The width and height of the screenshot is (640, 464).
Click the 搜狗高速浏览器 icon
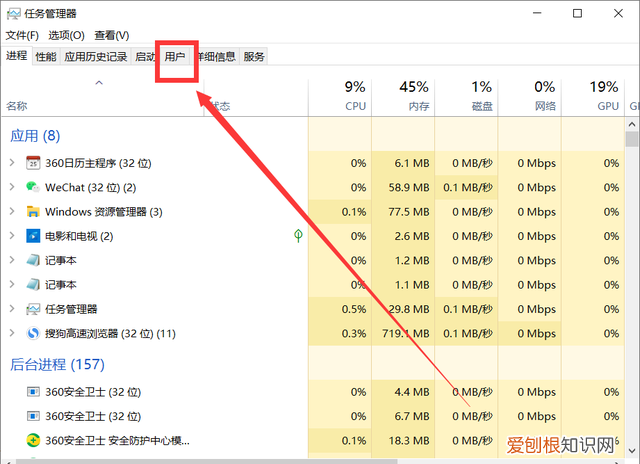(x=33, y=333)
